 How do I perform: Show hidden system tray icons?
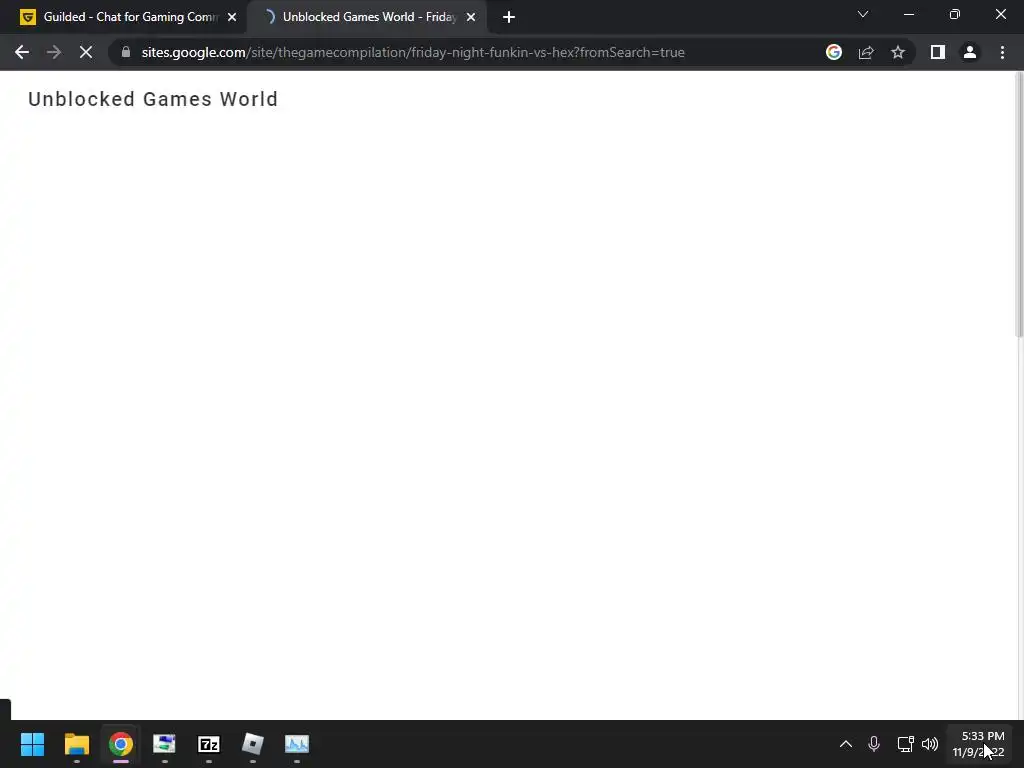(x=846, y=744)
